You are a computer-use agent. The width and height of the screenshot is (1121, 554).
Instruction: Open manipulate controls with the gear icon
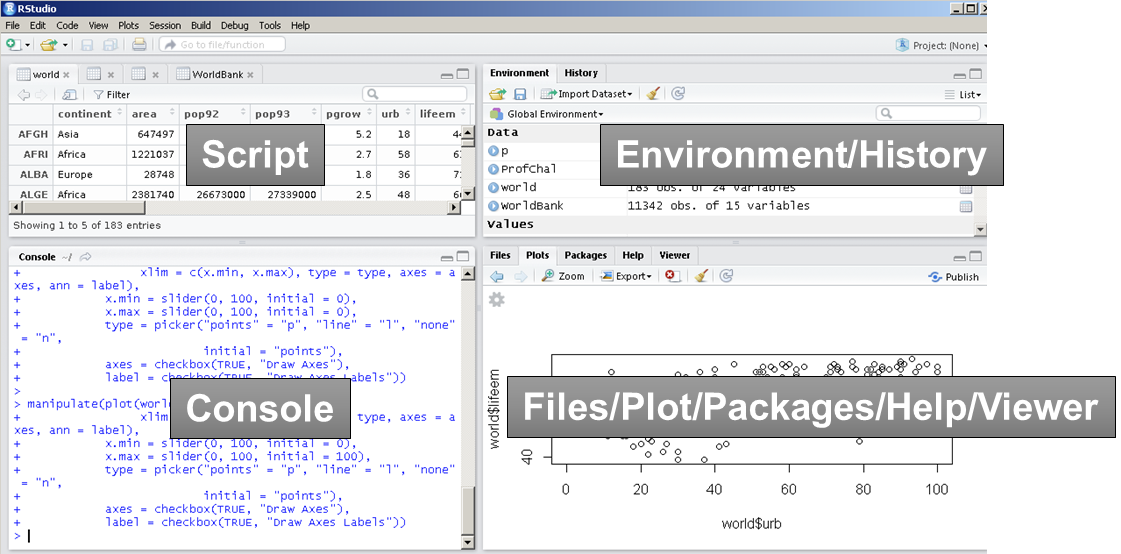(x=496, y=300)
